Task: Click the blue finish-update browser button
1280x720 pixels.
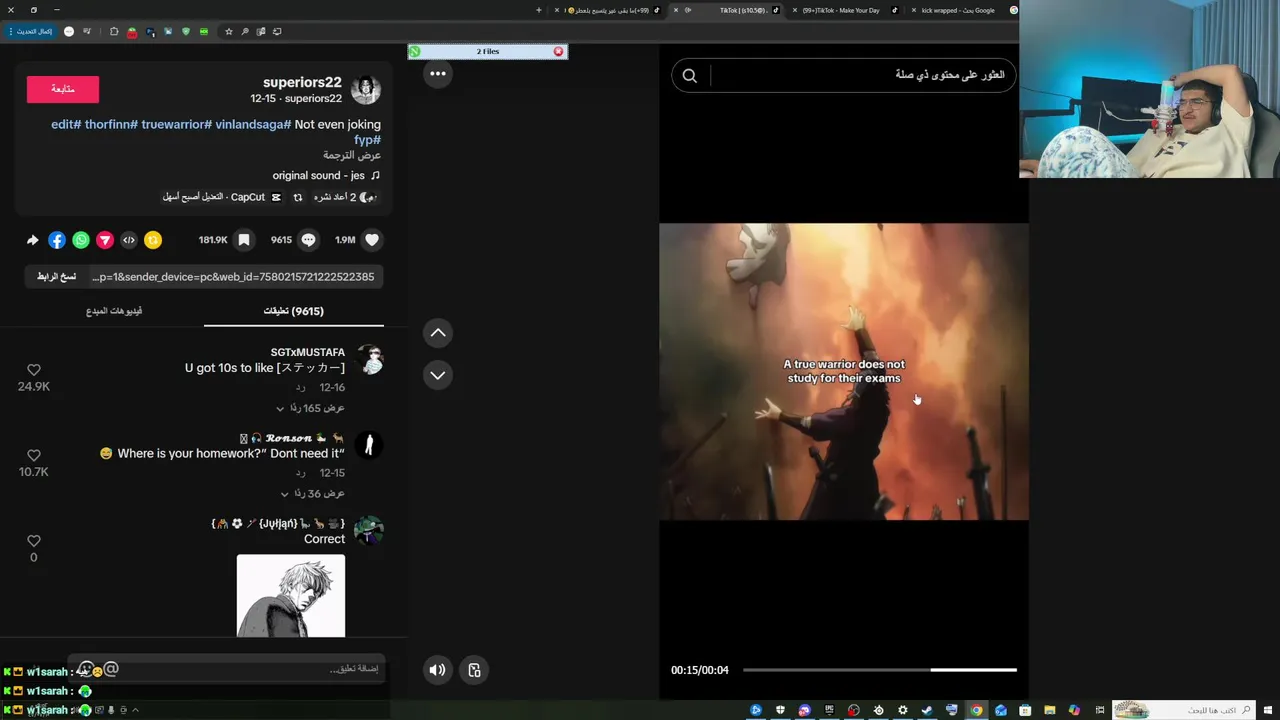Action: click(31, 31)
